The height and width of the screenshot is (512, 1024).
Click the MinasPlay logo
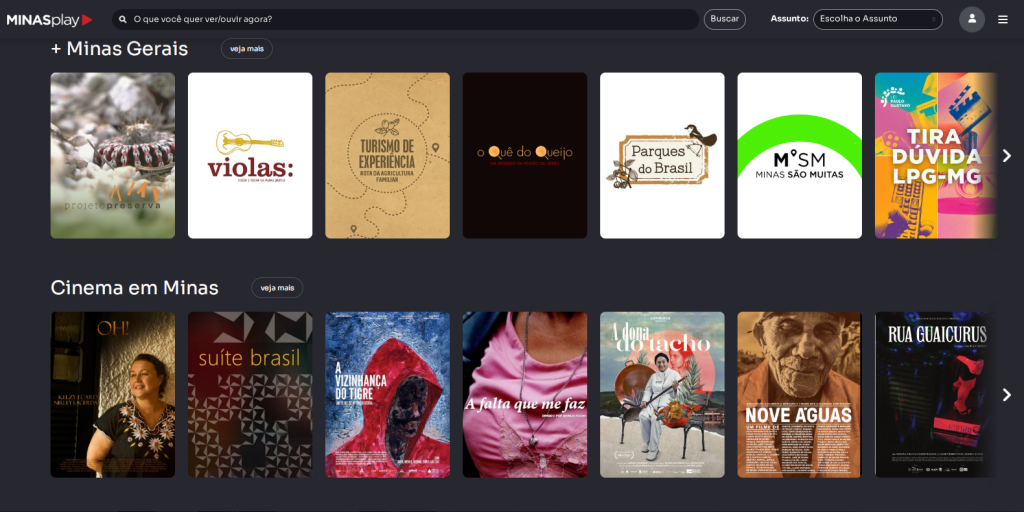49,19
